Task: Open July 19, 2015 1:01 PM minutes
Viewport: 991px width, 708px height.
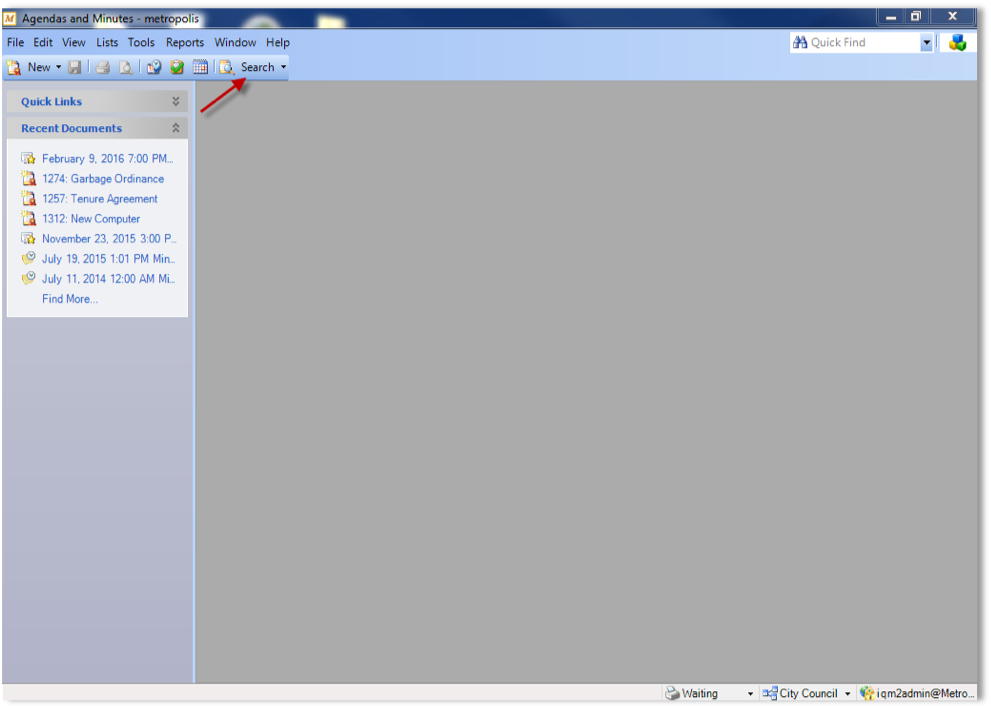Action: point(108,259)
